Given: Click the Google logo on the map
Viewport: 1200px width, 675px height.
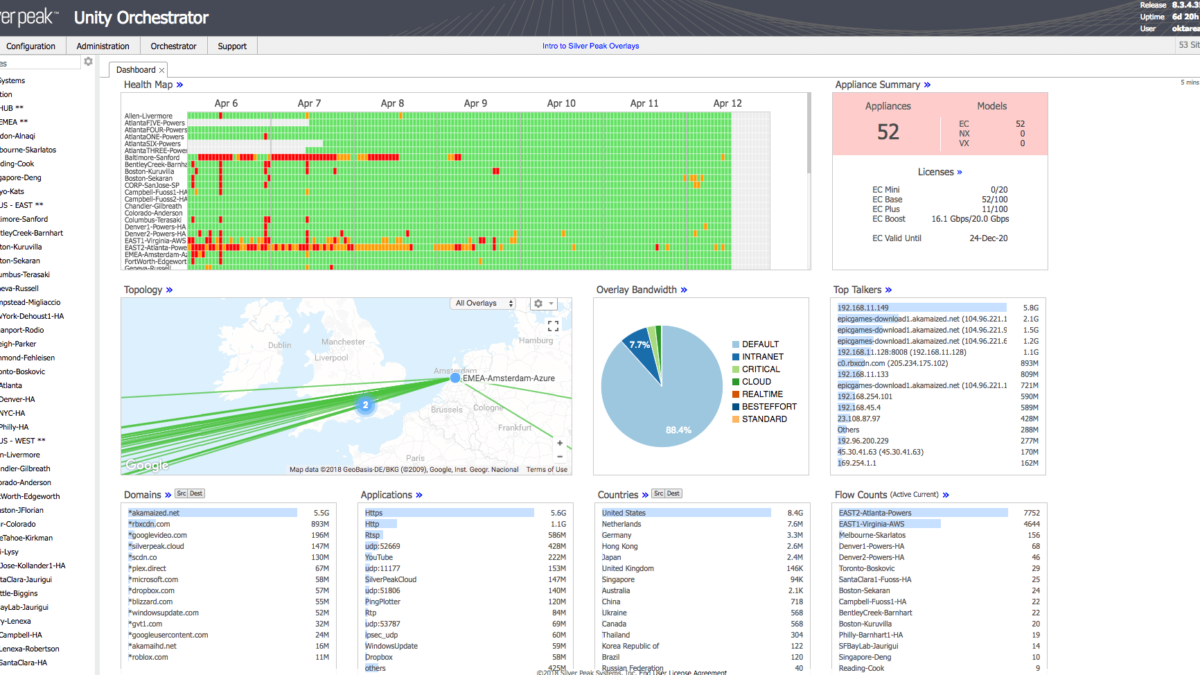Looking at the screenshot, I should (147, 465).
